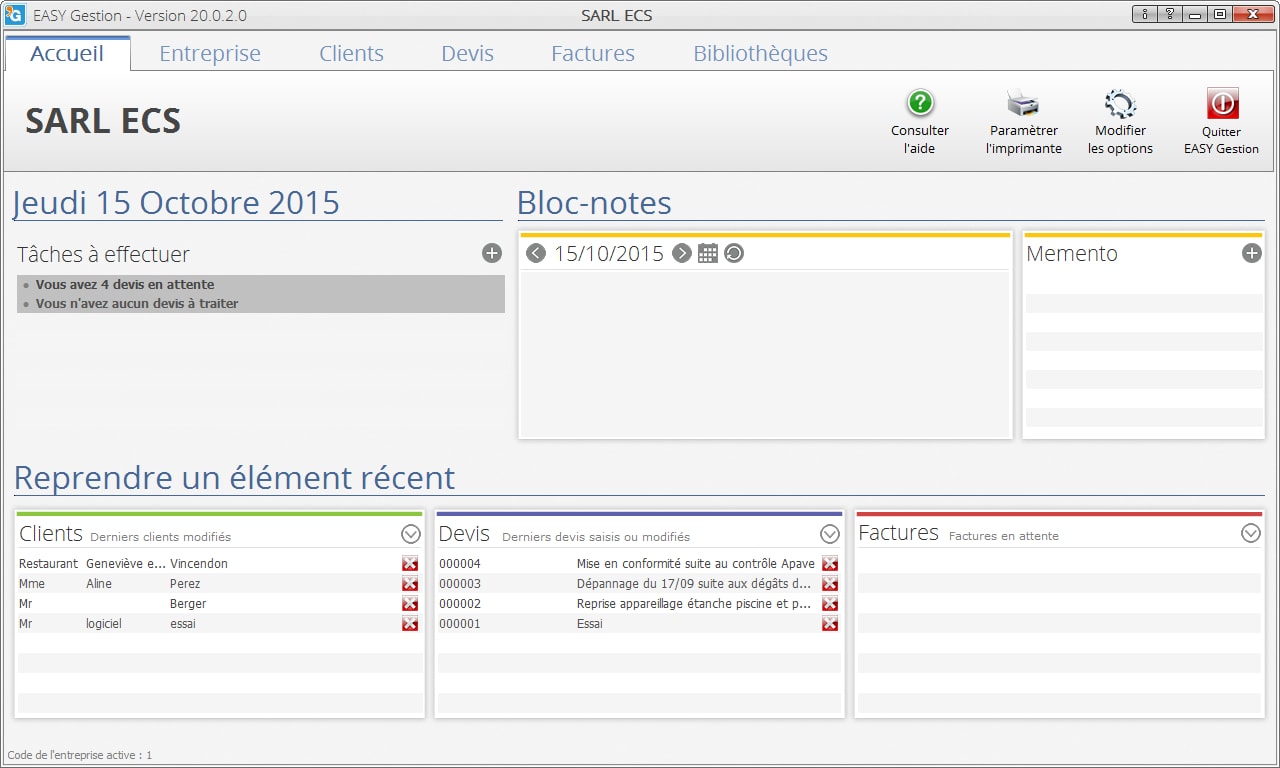Add a new task with plus icon
The height and width of the screenshot is (768, 1280).
pyautogui.click(x=491, y=253)
